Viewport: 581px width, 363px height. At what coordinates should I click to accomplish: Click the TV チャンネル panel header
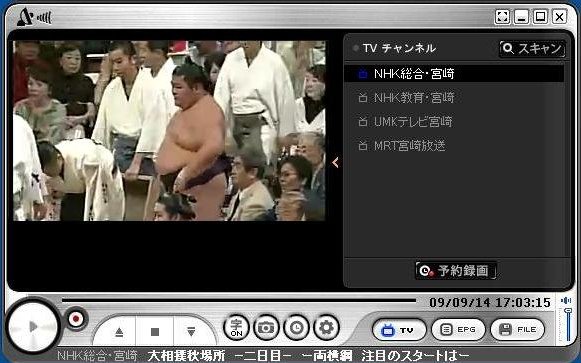(399, 48)
